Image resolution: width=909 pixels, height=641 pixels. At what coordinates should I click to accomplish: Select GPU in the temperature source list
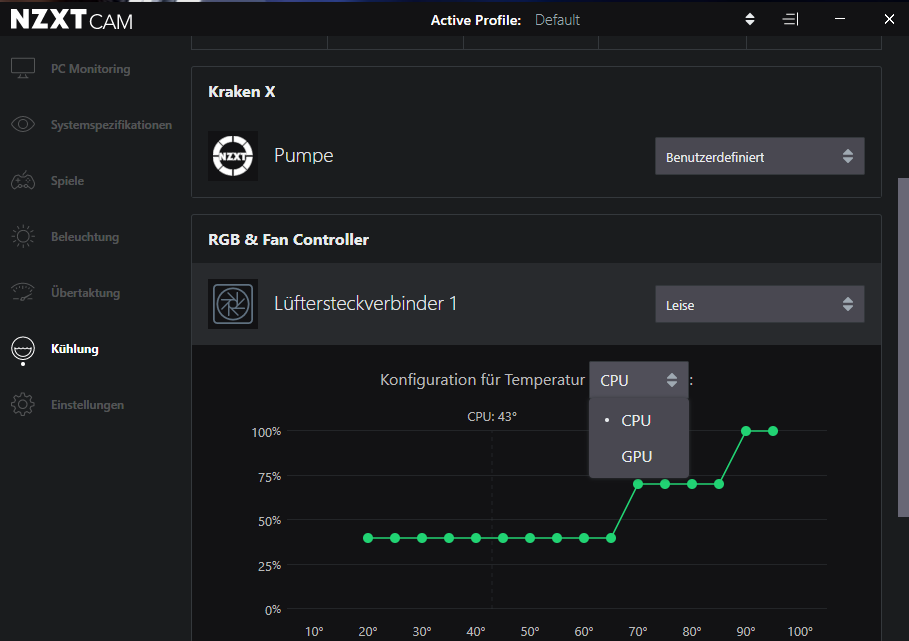coord(639,456)
